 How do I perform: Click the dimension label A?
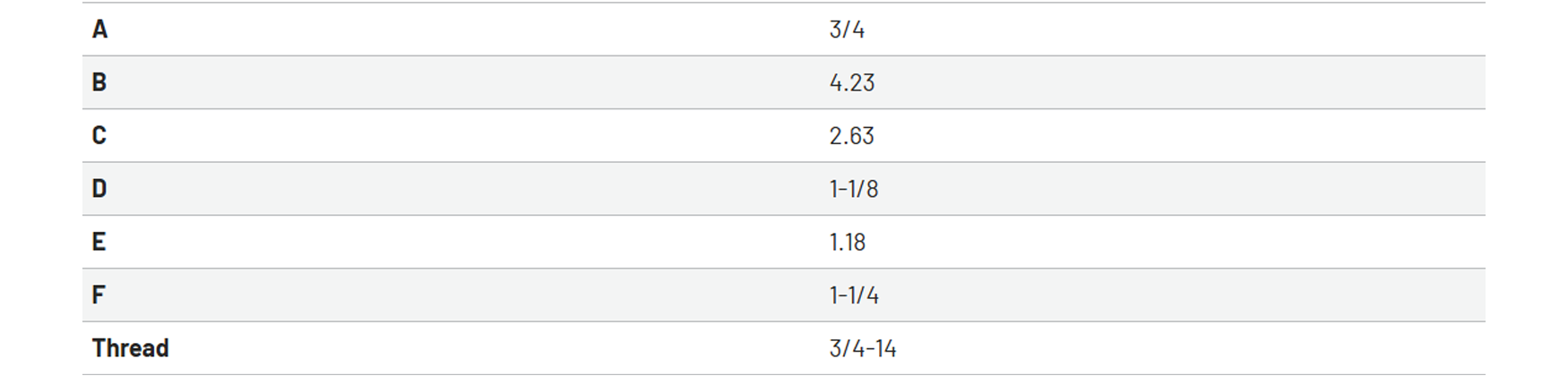tap(99, 30)
